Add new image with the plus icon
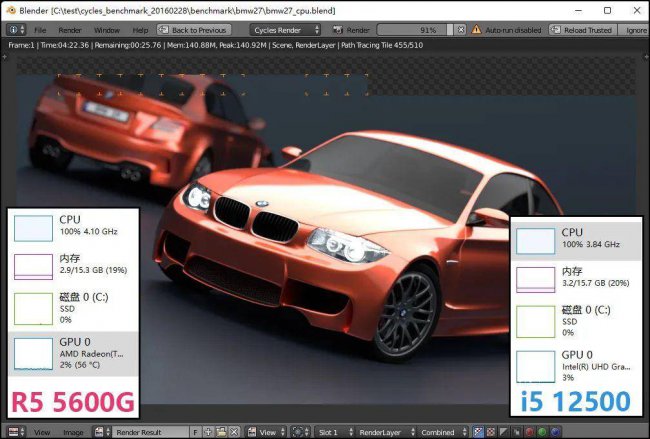 [x=208, y=432]
